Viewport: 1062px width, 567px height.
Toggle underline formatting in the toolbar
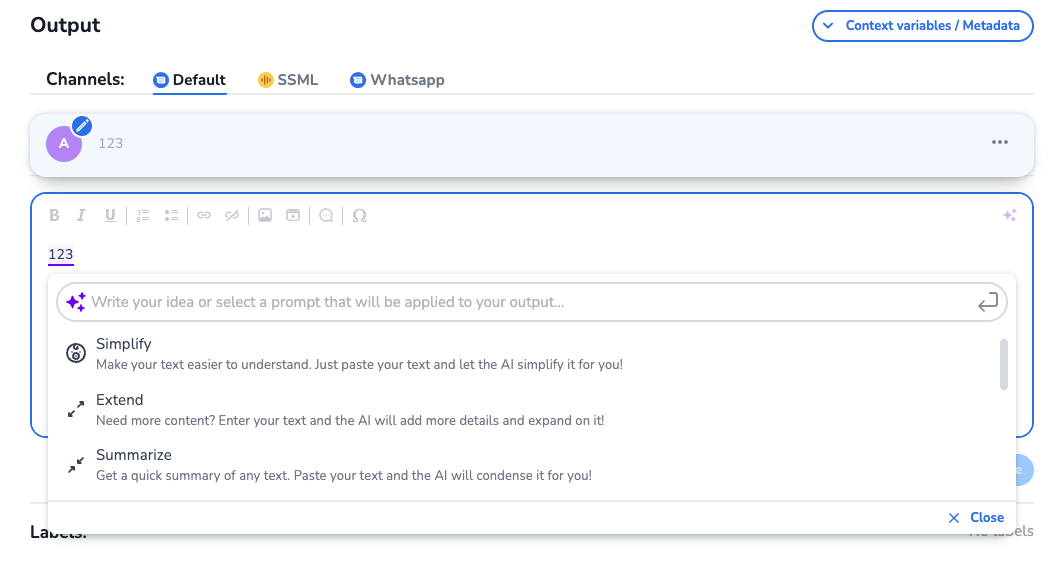point(110,215)
